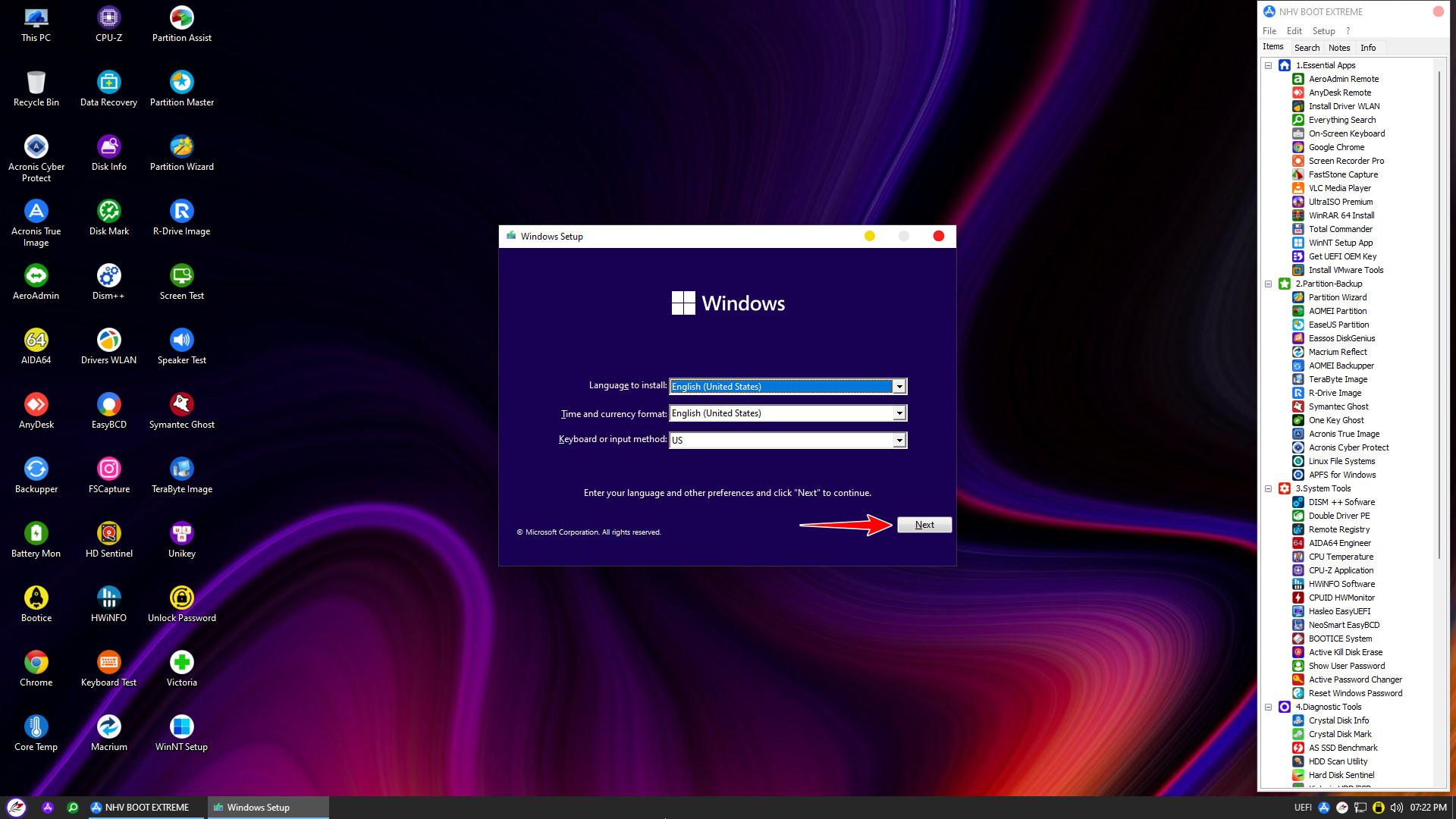Screen dimensions: 1456x819
Task: Open the Symantec Ghost desktop shortcut
Action: point(181,405)
